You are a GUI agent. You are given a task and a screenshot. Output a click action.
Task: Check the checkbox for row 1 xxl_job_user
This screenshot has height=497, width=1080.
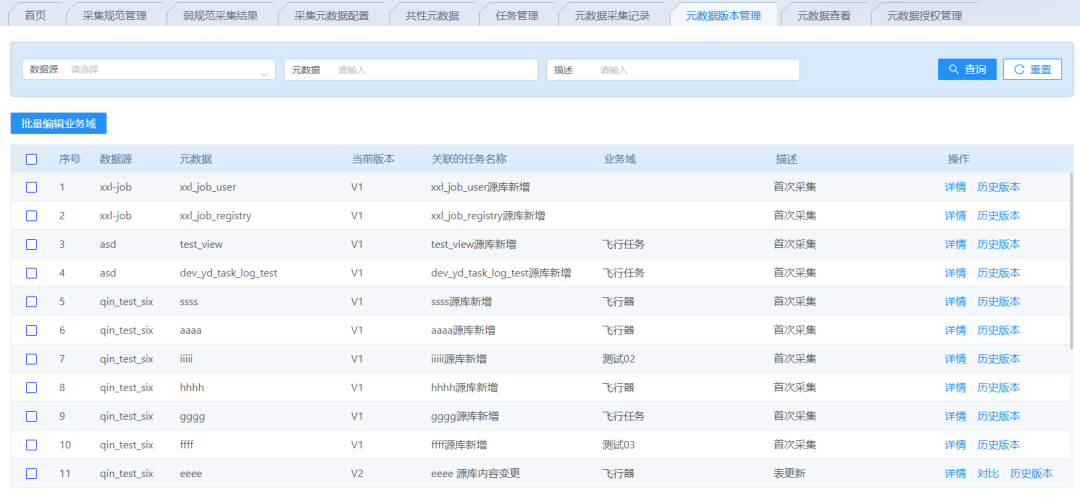pyautogui.click(x=32, y=187)
